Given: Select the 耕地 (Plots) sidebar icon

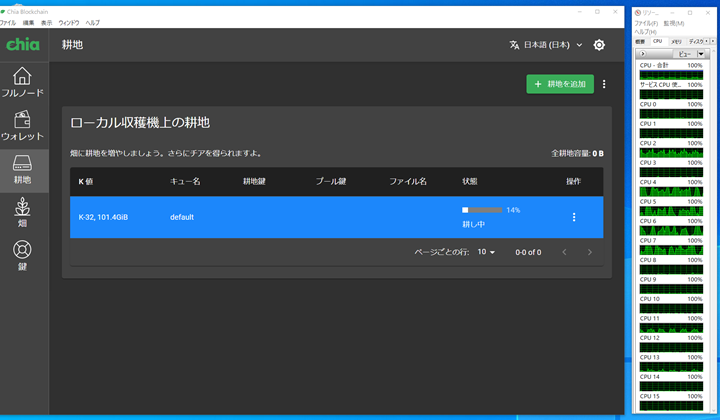Looking at the screenshot, I should (x=22, y=169).
